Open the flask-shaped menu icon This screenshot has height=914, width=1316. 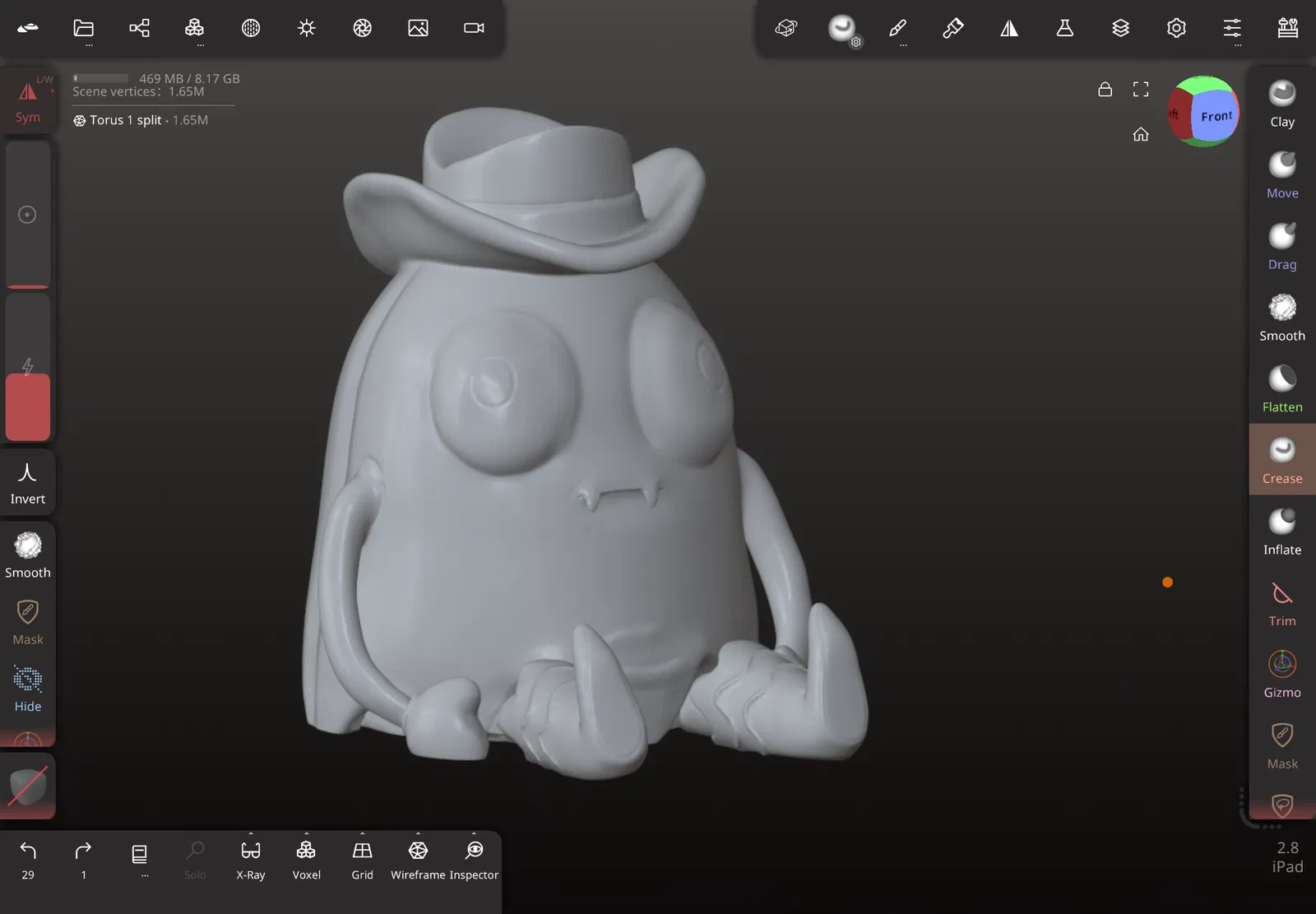tap(1065, 28)
